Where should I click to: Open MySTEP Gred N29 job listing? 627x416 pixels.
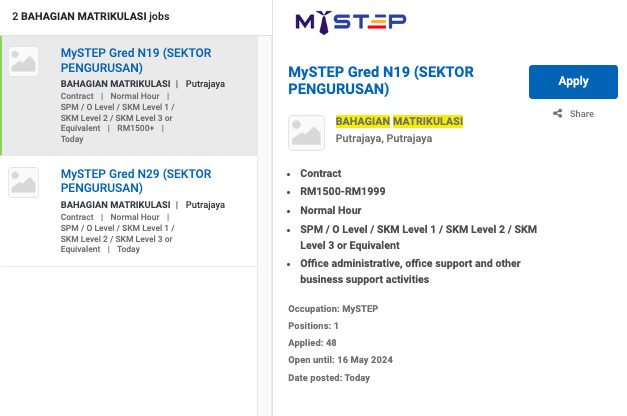click(135, 181)
